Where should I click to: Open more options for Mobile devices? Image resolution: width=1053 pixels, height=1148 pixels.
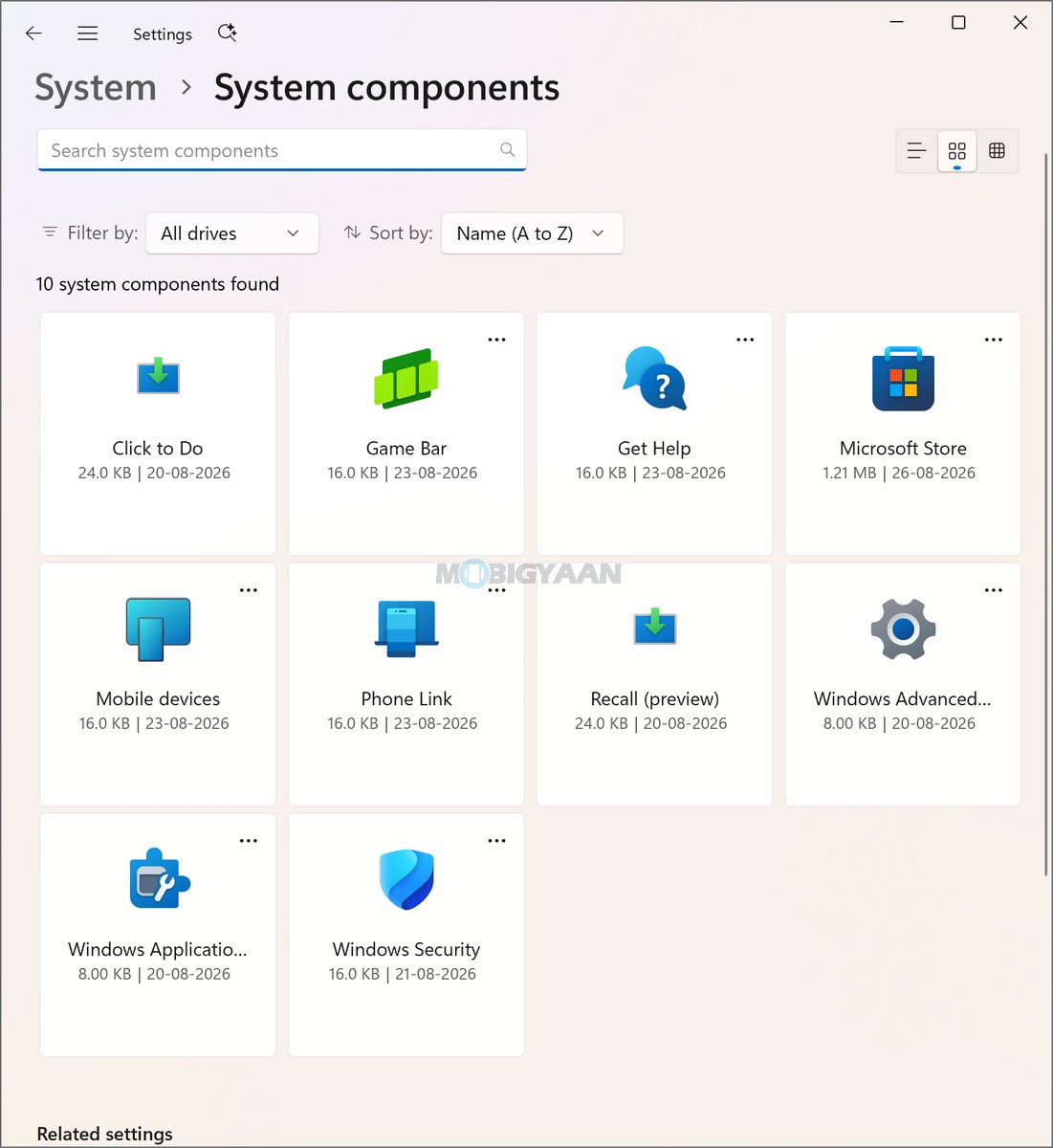(249, 590)
